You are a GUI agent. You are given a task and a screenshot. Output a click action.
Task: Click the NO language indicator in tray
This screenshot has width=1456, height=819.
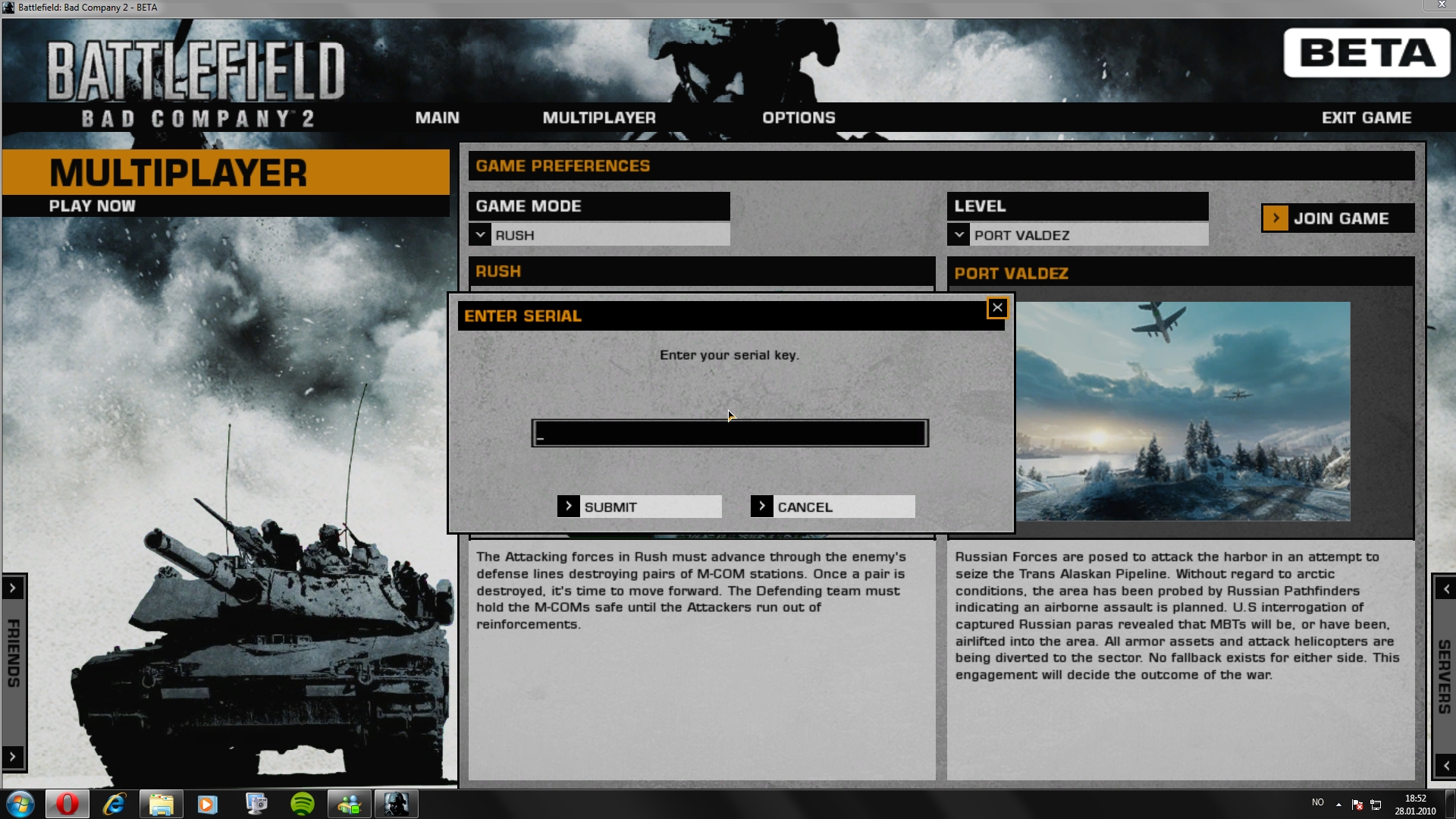[x=1318, y=802]
